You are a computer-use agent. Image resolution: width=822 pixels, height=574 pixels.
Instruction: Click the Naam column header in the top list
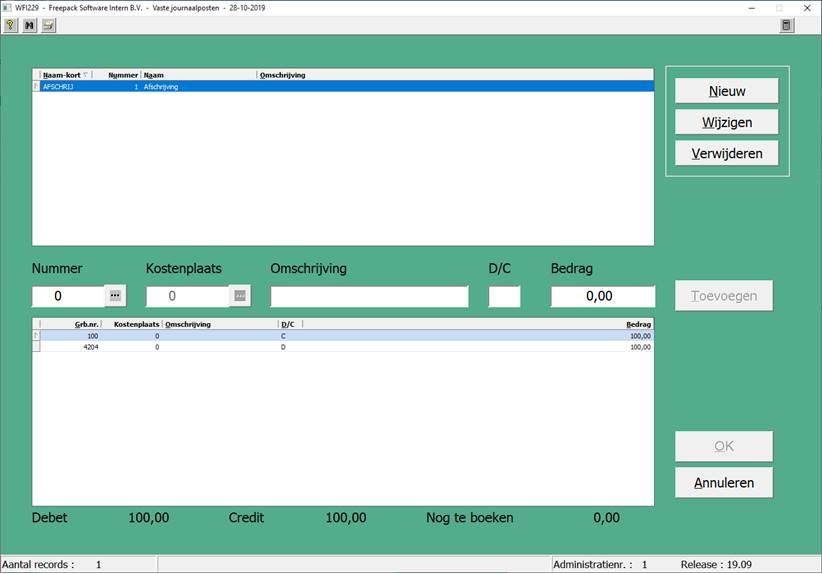tap(199, 75)
